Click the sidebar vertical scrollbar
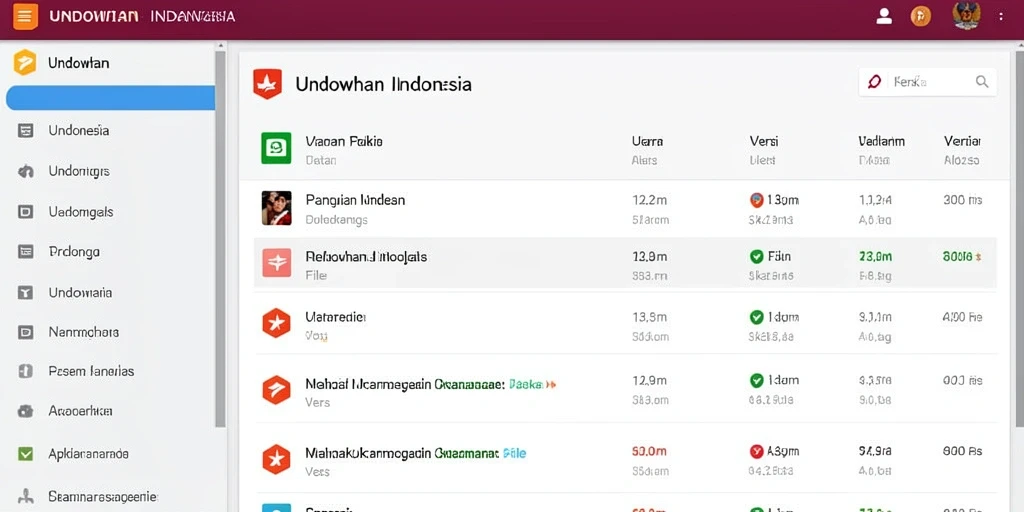 pos(220,238)
